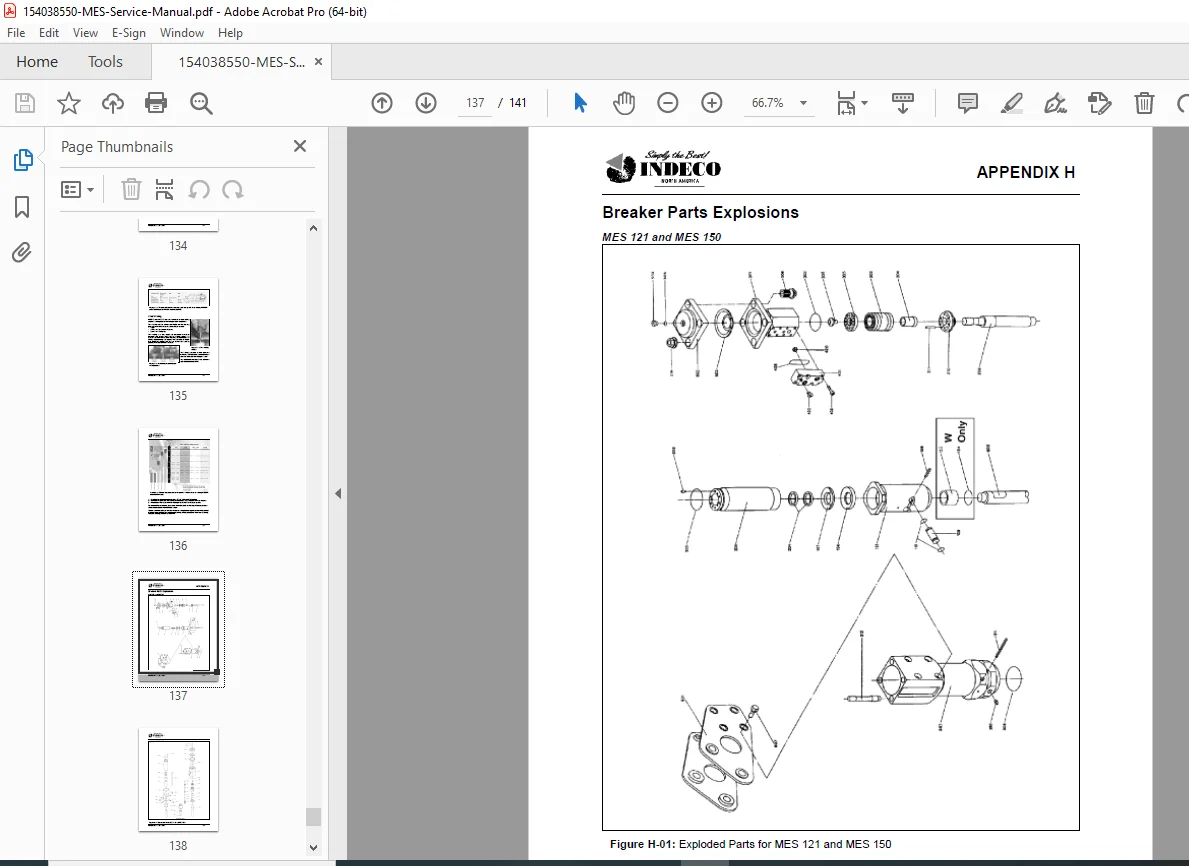
Task: Select page 137 thumbnail
Action: (178, 629)
